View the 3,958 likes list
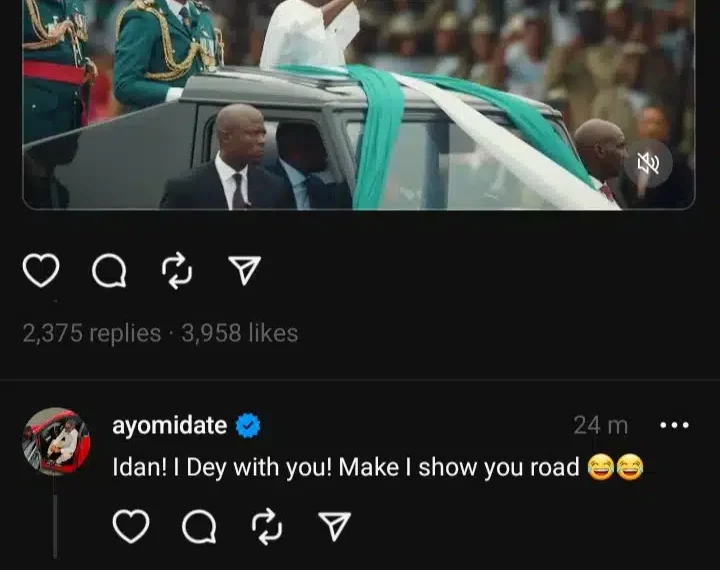Screen dimensions: 720x570 tap(240, 333)
